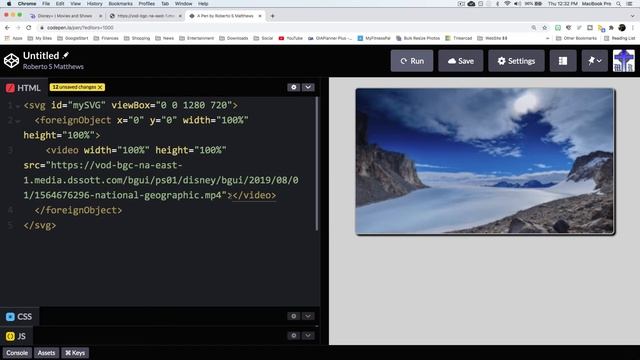Dismiss the unsaved changes badge
Screen dimensions: 640x360
coord(100,87)
